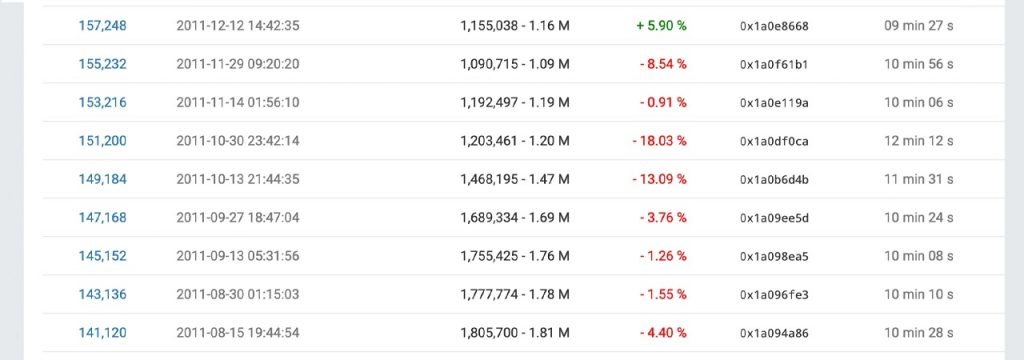Screen dimensions: 1024x360
Task: Select the bits value 0x1a094a86
Action: point(774,334)
